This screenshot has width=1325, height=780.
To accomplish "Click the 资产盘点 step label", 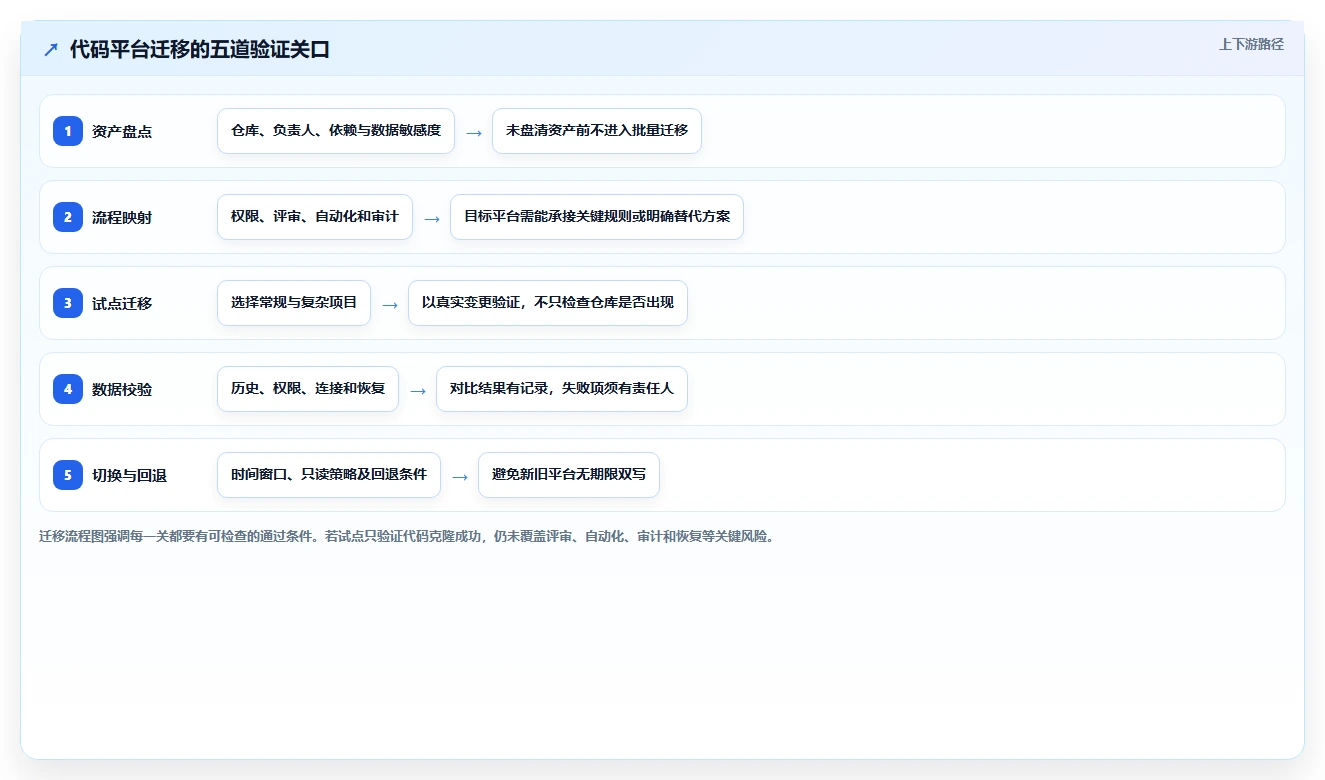I will click(122, 131).
